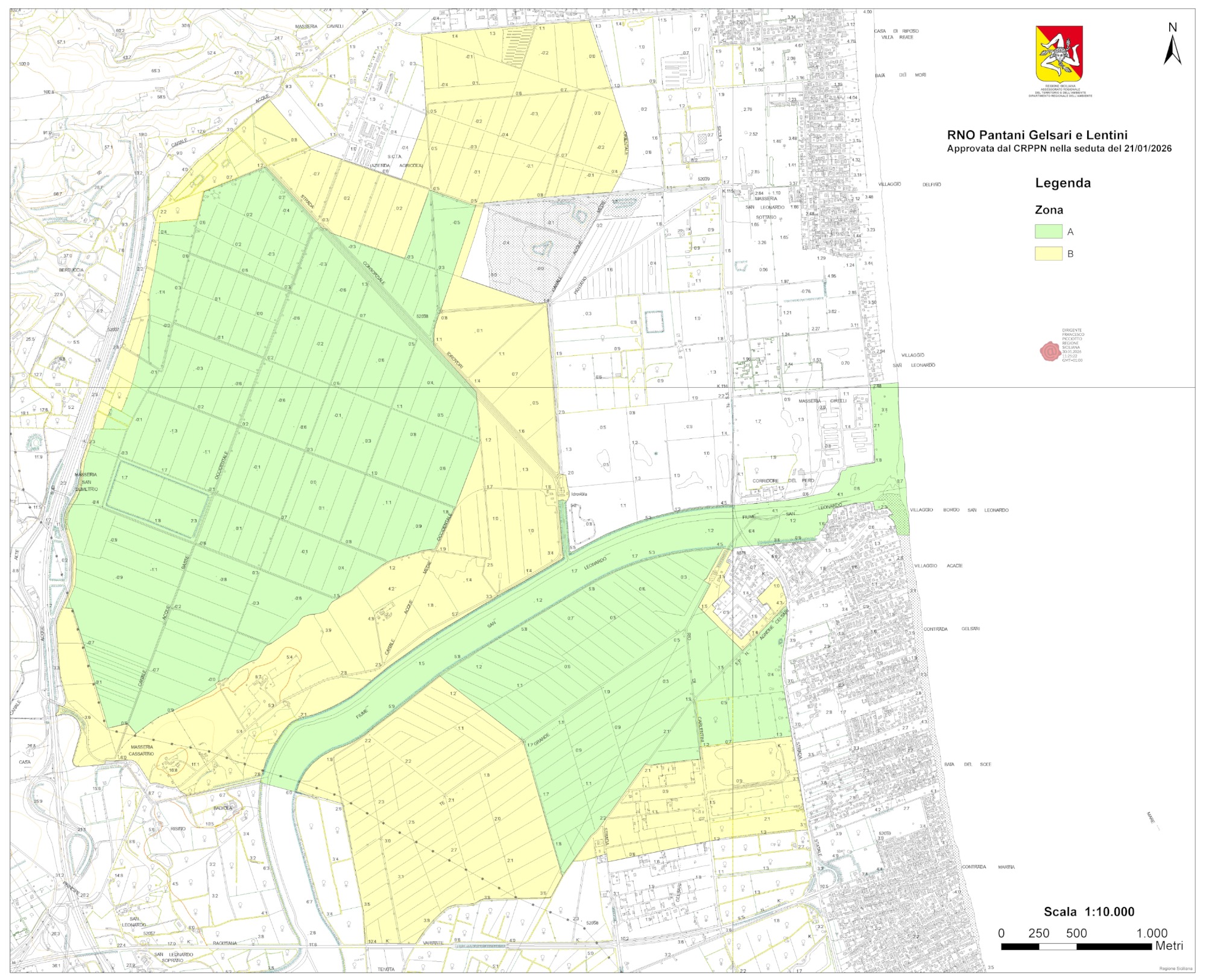1206x980 pixels.
Task: Click the letter N above the north arrow
Action: (x=1172, y=27)
